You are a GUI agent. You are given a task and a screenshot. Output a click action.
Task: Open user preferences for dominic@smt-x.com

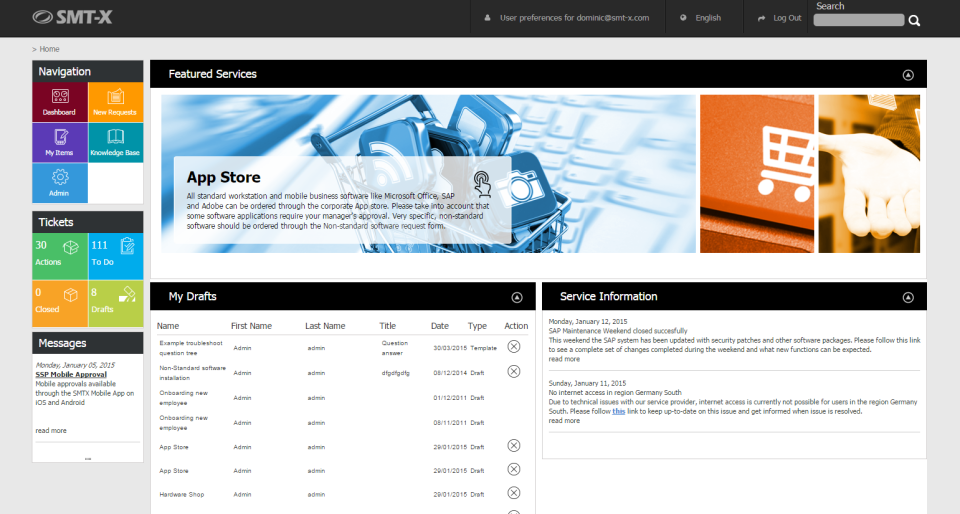click(x=566, y=18)
